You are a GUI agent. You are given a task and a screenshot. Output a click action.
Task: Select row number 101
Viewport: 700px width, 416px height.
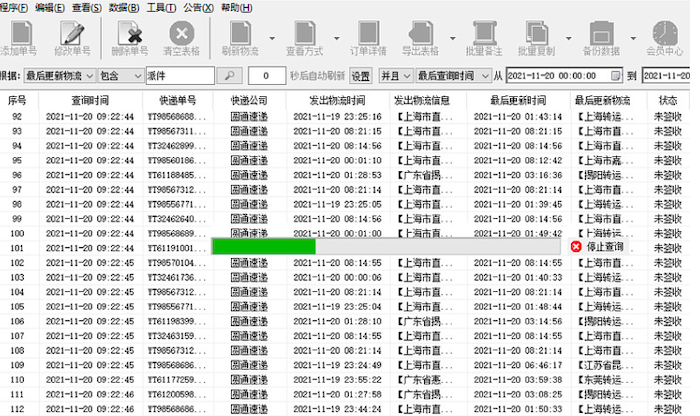pyautogui.click(x=17, y=248)
